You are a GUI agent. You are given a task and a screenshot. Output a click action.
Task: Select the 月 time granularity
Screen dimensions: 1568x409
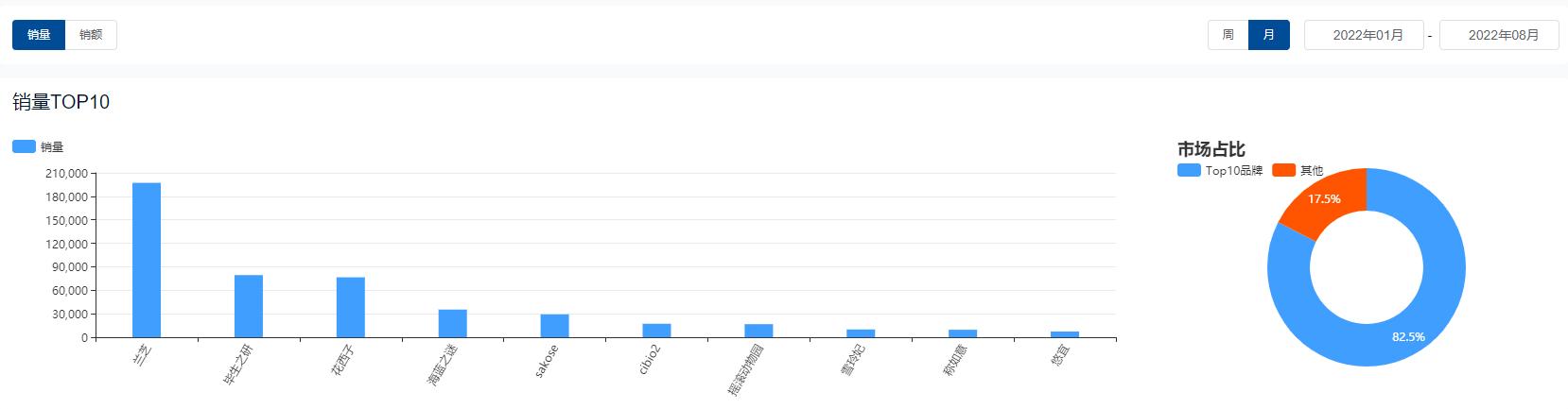point(1268,35)
